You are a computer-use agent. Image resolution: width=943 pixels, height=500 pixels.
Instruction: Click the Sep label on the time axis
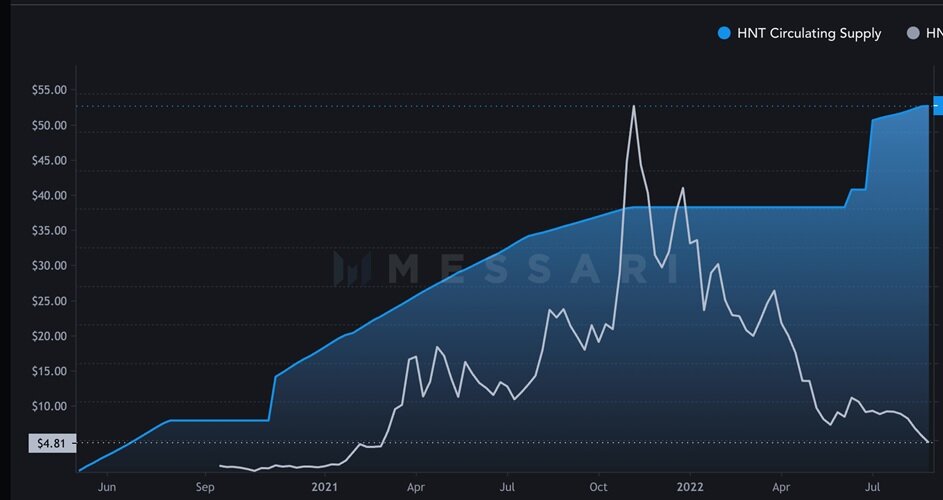click(x=205, y=487)
